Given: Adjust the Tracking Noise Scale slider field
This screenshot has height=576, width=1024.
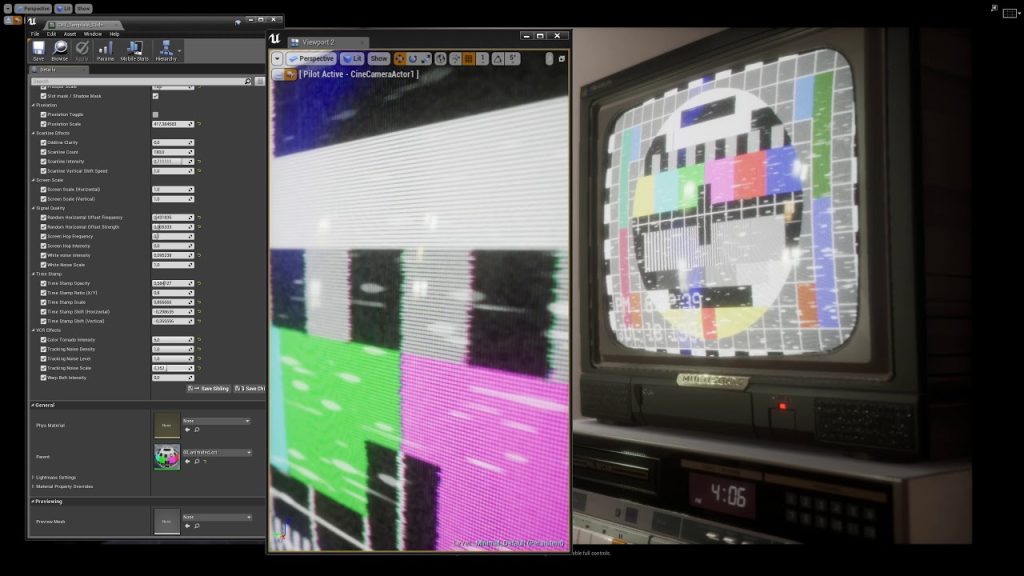Looking at the screenshot, I should point(173,368).
